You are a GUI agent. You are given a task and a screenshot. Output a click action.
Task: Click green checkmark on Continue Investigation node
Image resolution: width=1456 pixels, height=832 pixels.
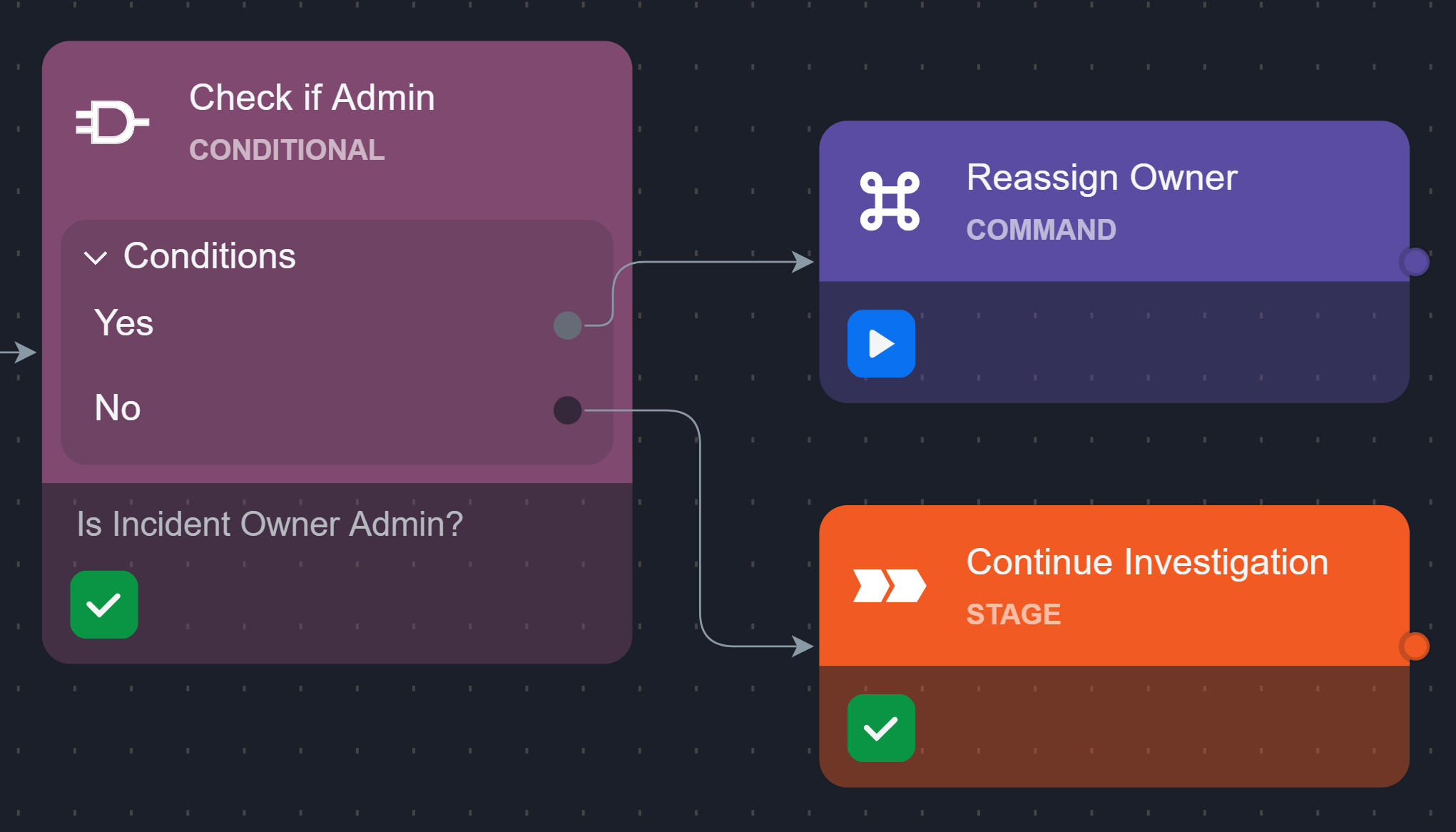click(x=881, y=728)
